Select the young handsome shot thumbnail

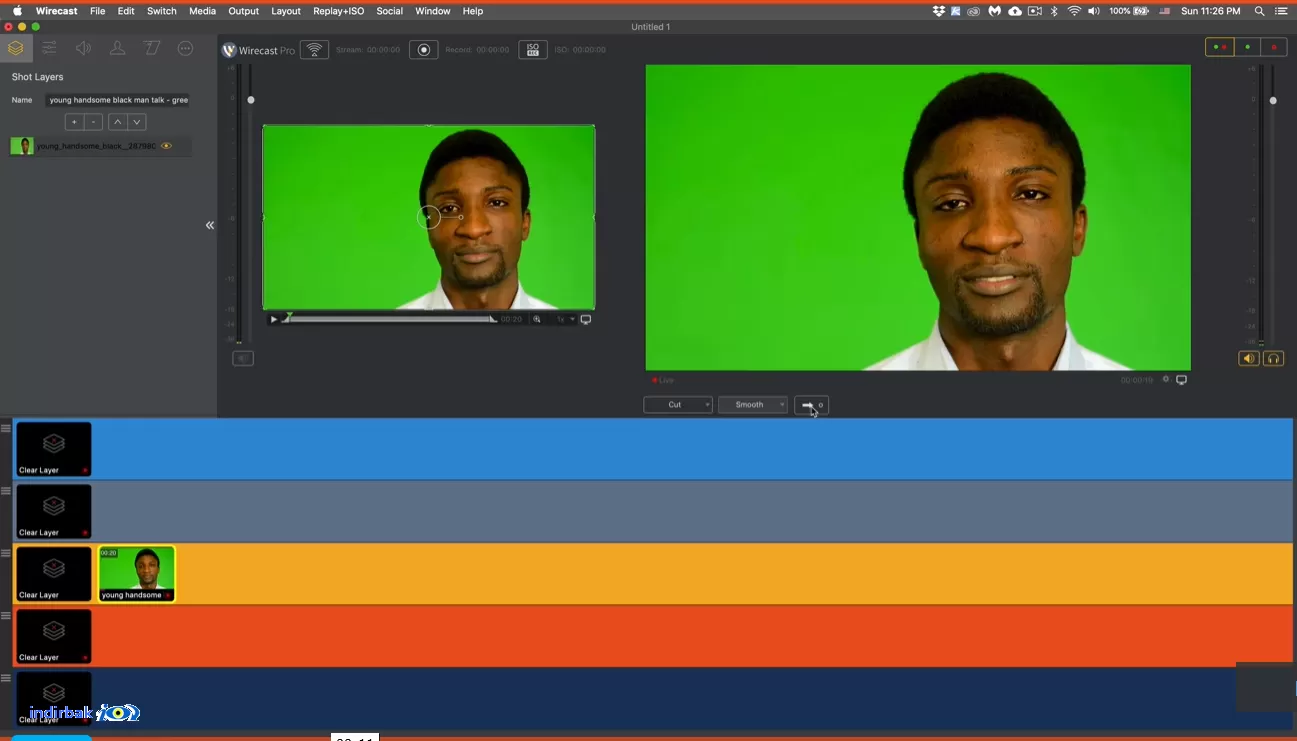[x=136, y=574]
